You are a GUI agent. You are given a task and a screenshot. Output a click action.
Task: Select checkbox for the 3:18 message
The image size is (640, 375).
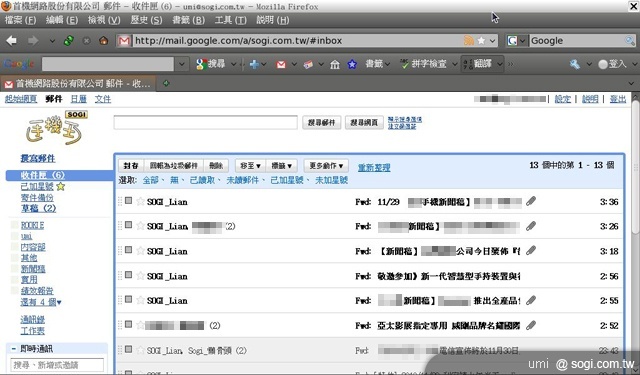(x=128, y=250)
